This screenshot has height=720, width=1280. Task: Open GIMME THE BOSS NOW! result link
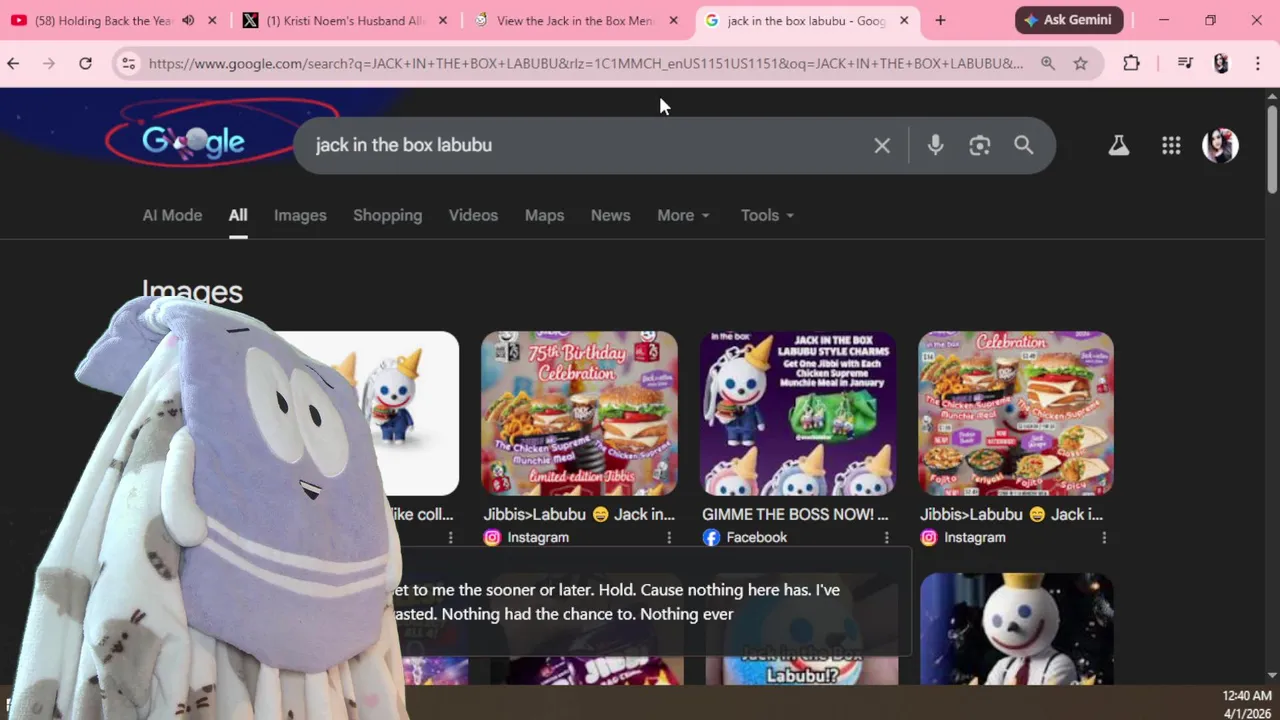(795, 514)
